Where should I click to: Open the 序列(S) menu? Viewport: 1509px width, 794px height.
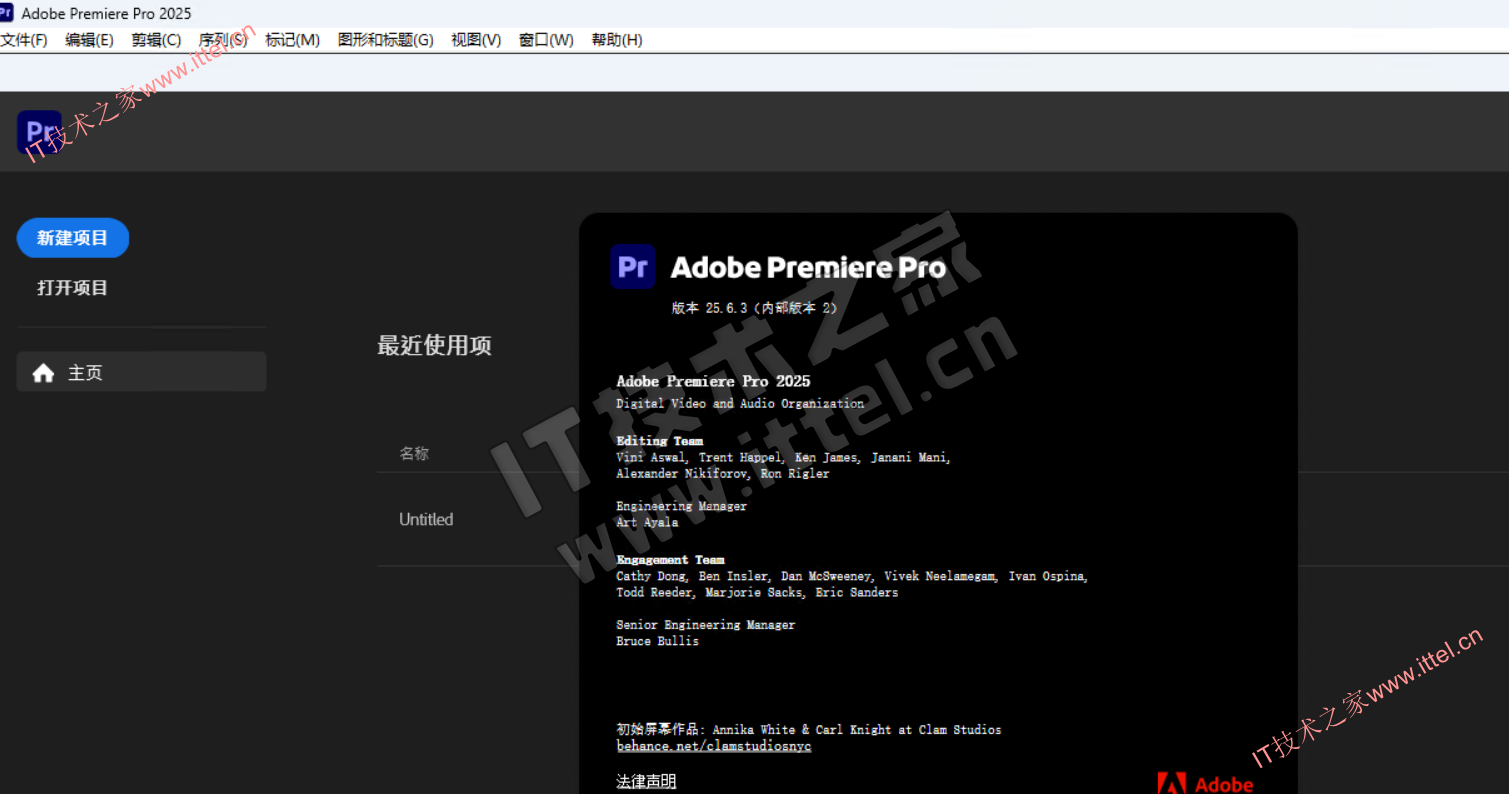(223, 40)
